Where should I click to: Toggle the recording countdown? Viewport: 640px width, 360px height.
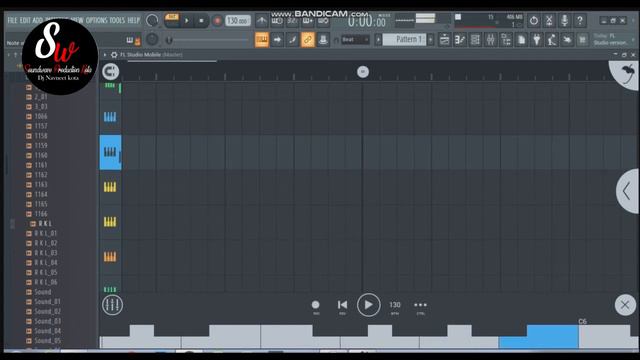coord(292,20)
